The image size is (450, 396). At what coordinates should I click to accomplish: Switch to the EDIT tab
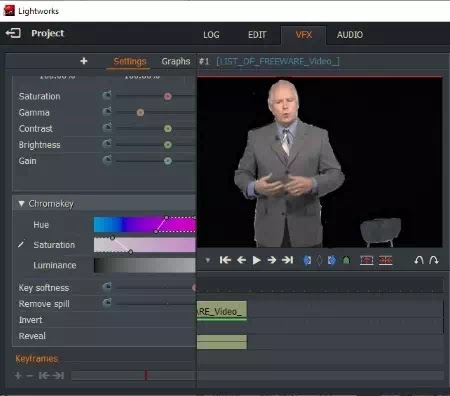[257, 35]
